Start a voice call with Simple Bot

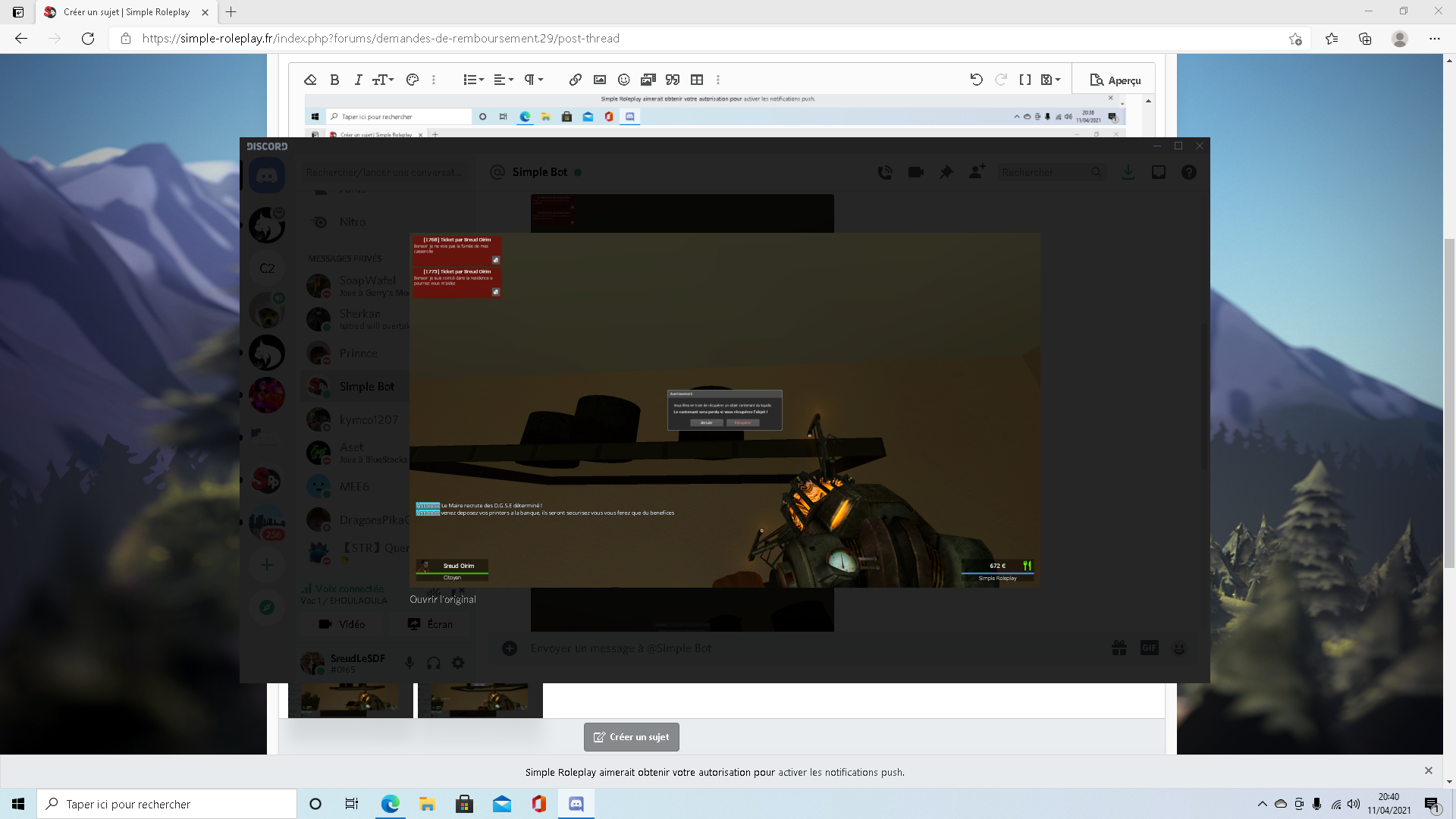pyautogui.click(x=885, y=173)
